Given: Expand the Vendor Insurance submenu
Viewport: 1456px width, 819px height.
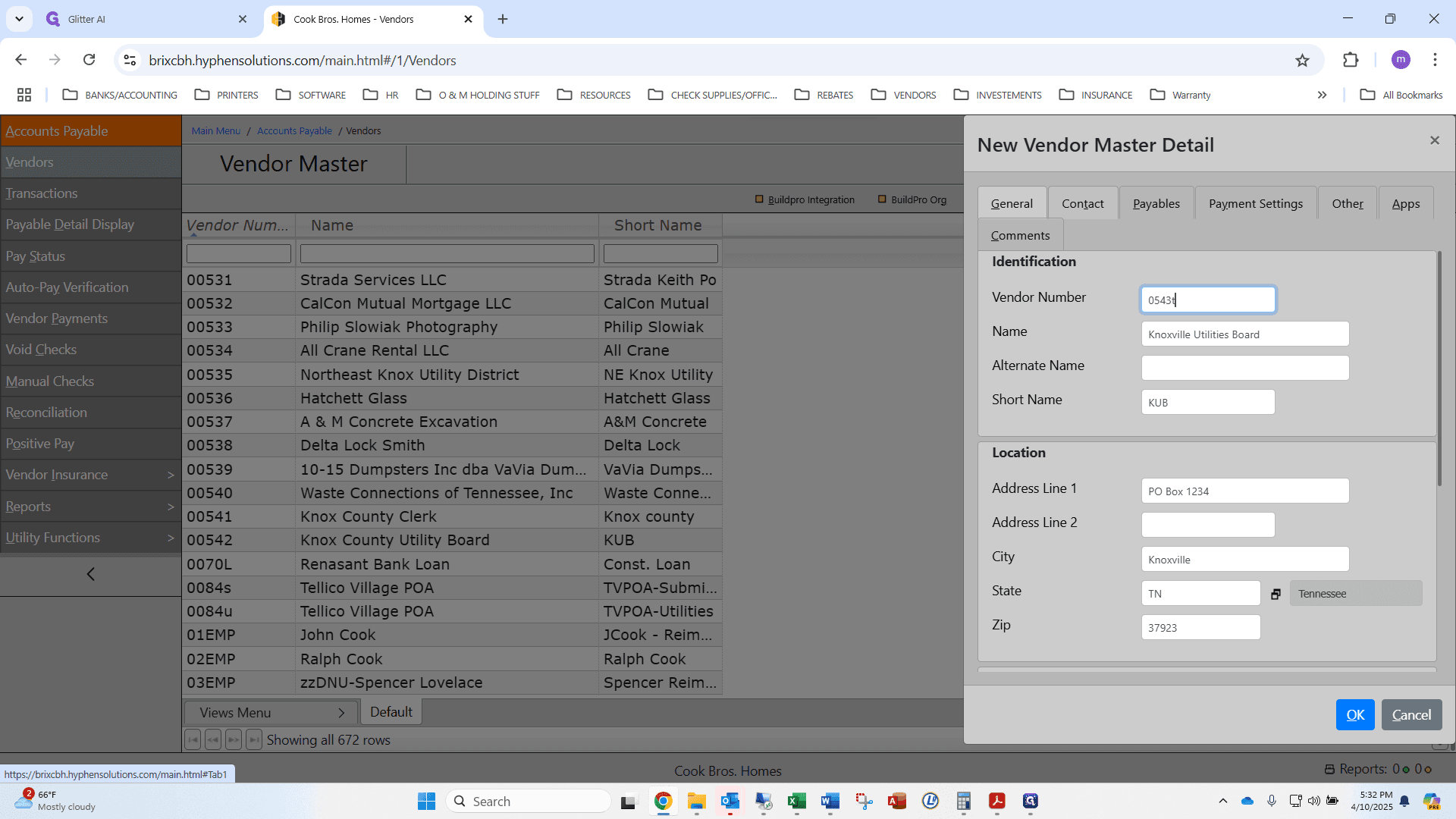Looking at the screenshot, I should (x=90, y=475).
